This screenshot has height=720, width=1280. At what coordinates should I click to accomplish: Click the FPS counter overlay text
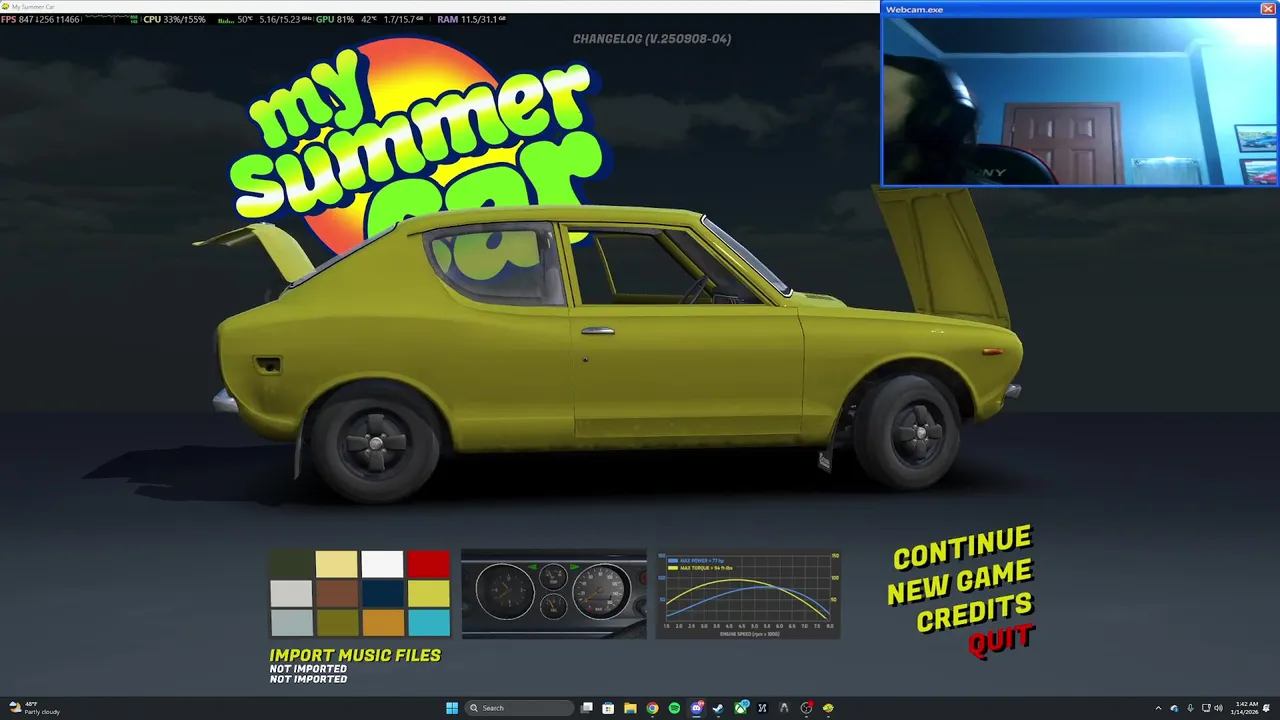point(40,19)
